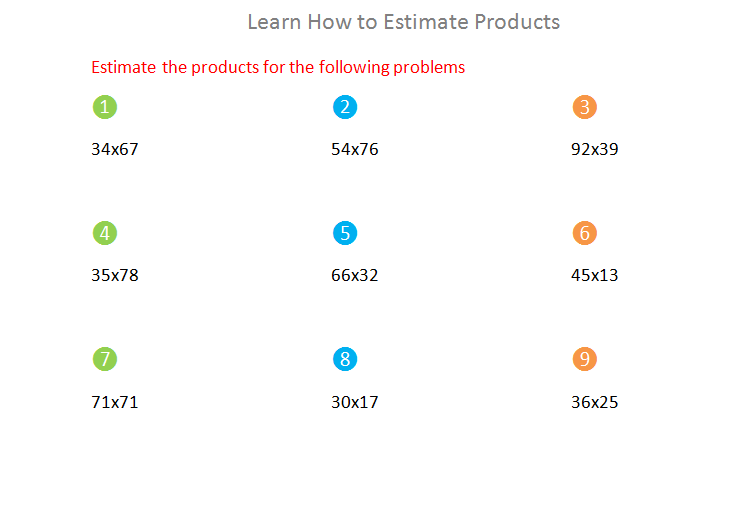Click the green number 1 circle

click(x=105, y=107)
